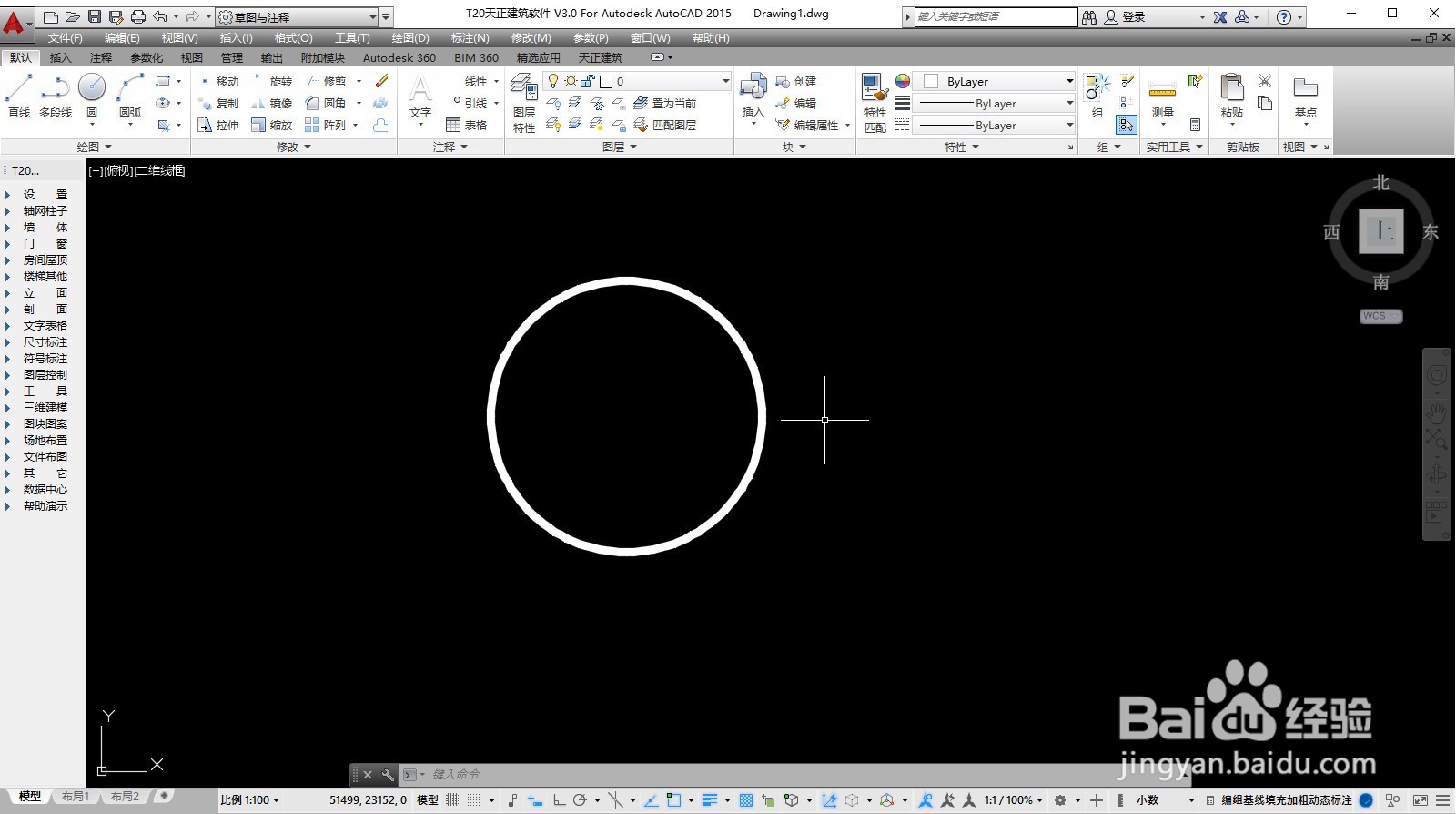
Task: Click the Save icon in quick access toolbar
Action: [95, 16]
